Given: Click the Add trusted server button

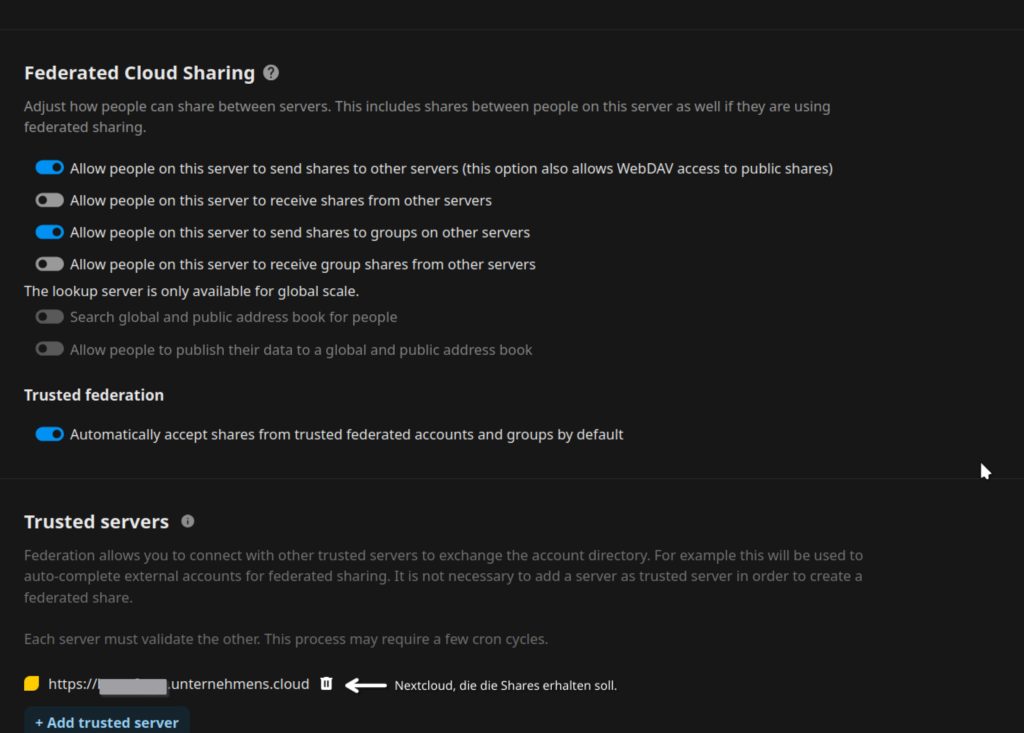Looking at the screenshot, I should click(x=107, y=721).
